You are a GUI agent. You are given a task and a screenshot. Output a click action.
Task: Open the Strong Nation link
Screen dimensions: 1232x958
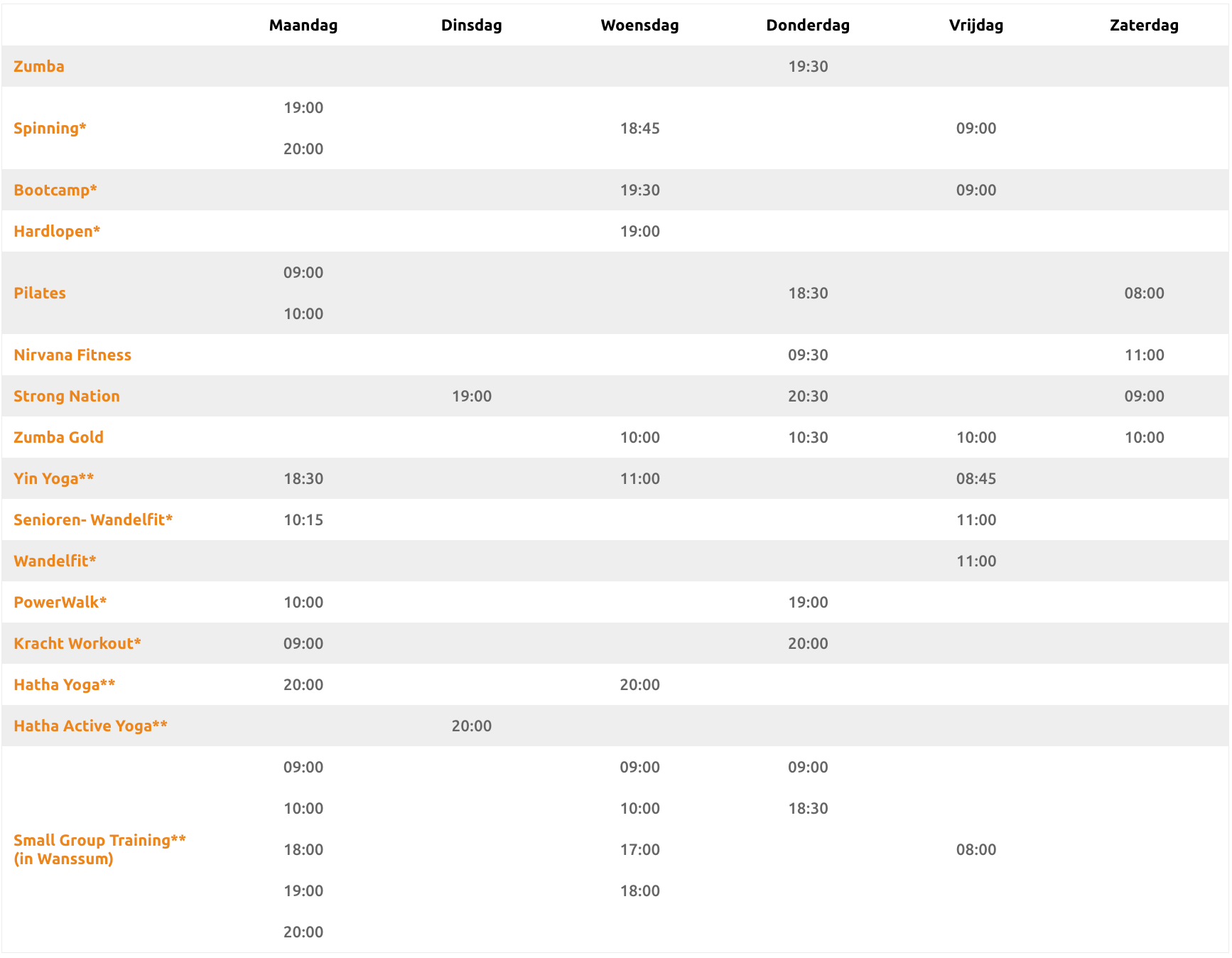click(x=67, y=397)
